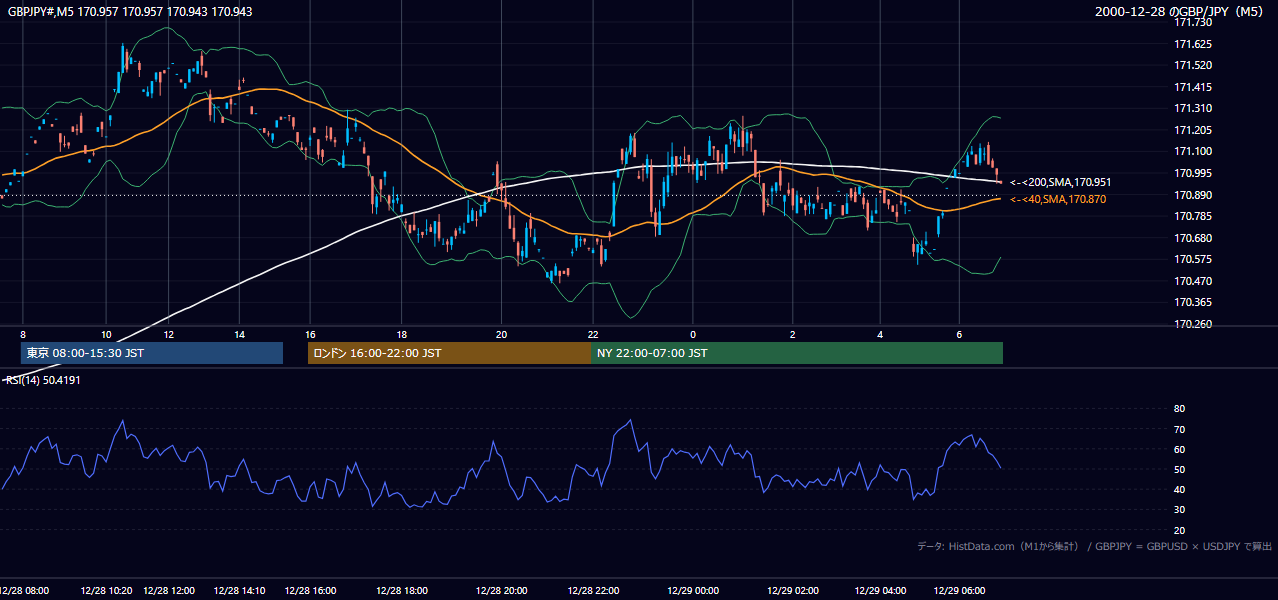
Task: Click the 171.625 price axis value
Action: point(1192,44)
